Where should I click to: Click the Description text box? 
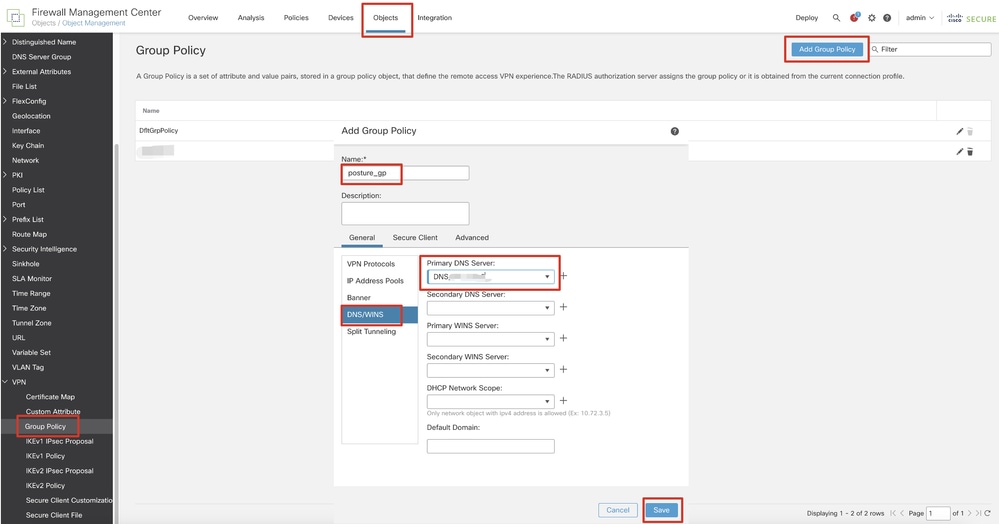click(405, 214)
